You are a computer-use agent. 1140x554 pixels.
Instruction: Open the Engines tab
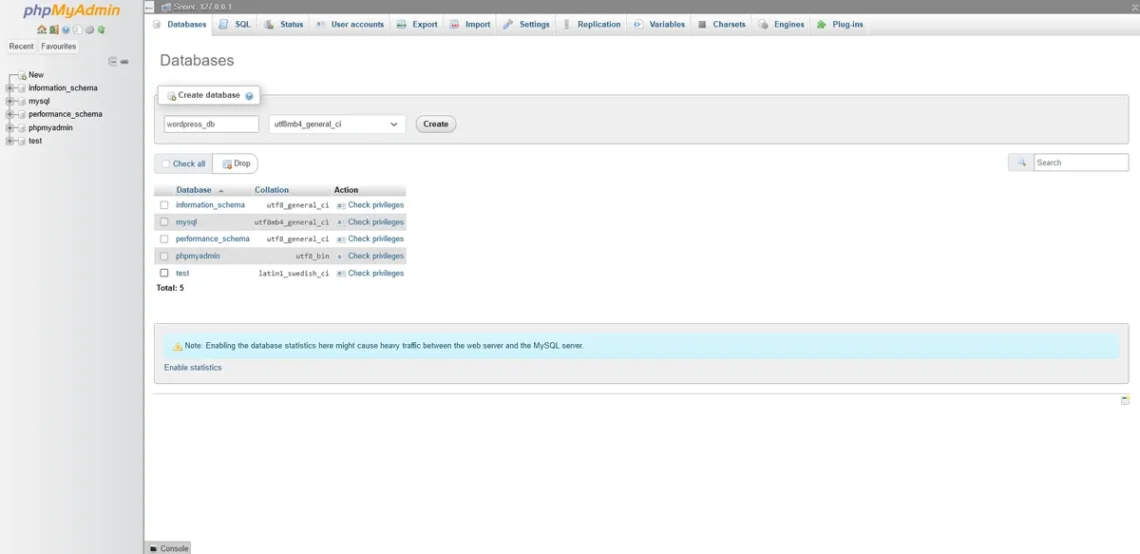(x=782, y=25)
